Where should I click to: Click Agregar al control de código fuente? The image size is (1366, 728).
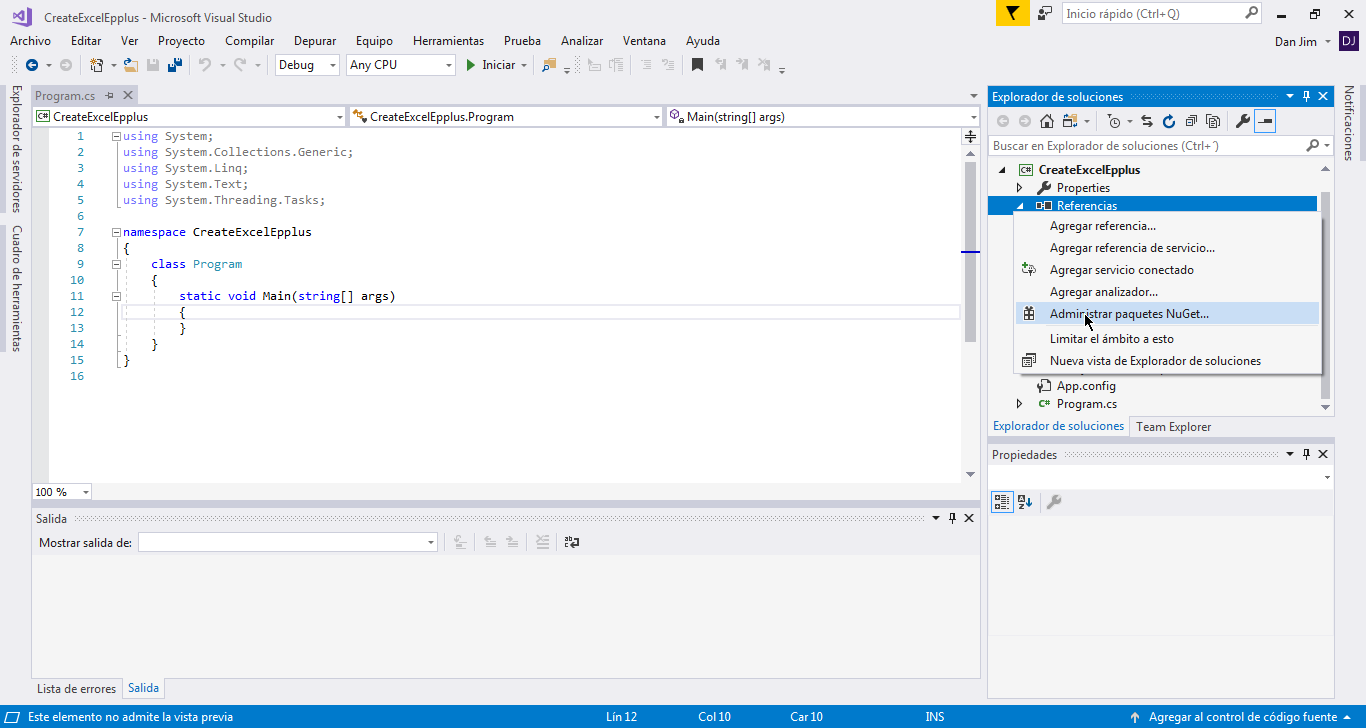[1243, 717]
